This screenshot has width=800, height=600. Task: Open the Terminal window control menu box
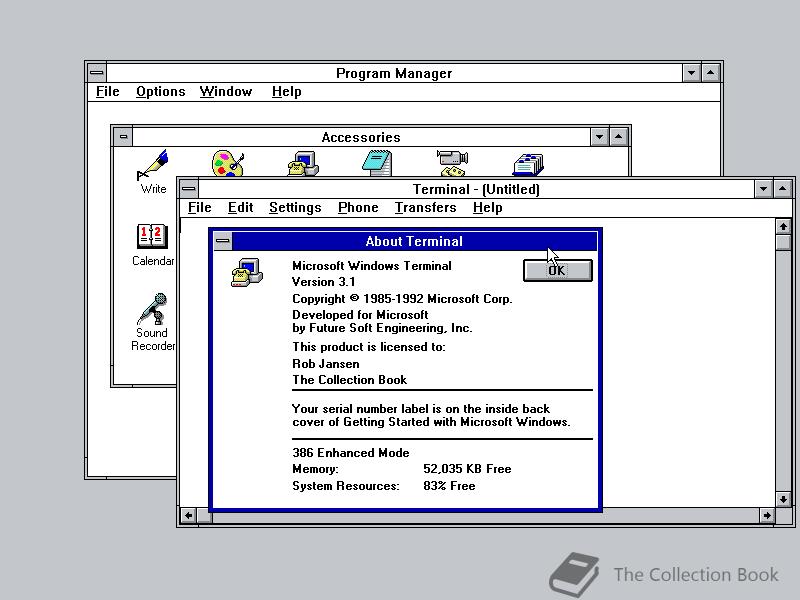click(189, 189)
